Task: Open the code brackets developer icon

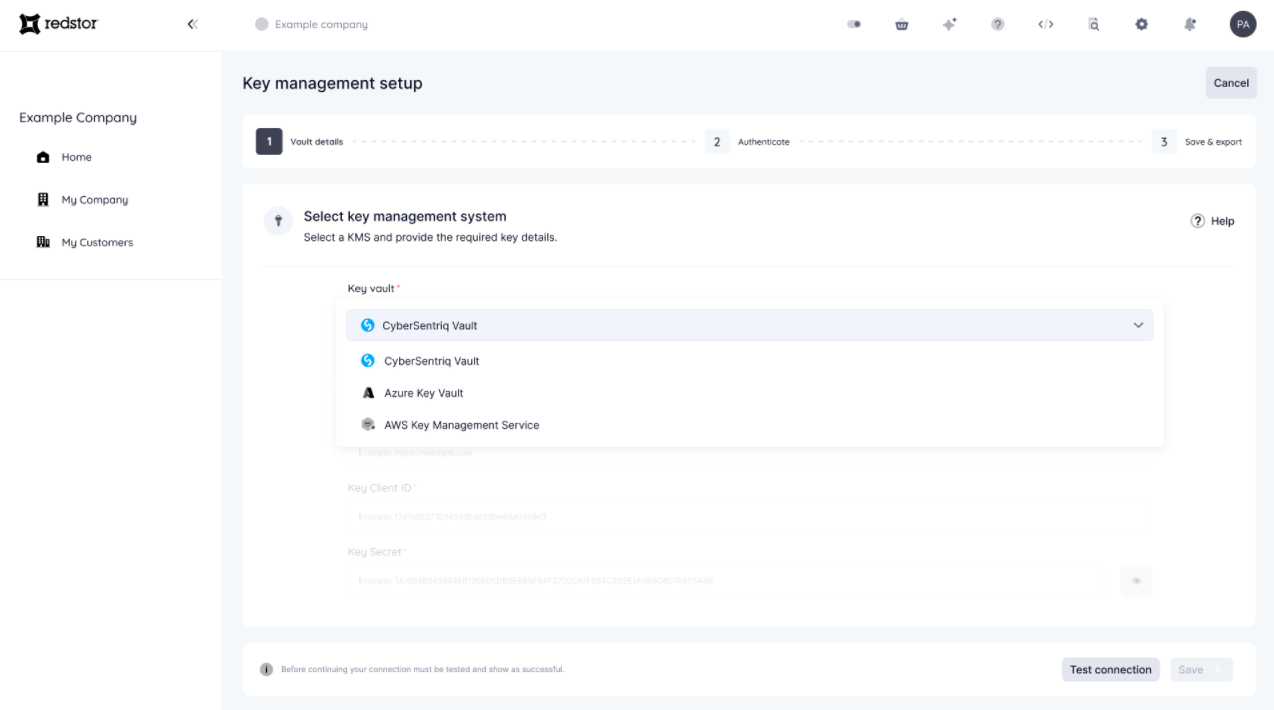Action: pyautogui.click(x=1045, y=25)
